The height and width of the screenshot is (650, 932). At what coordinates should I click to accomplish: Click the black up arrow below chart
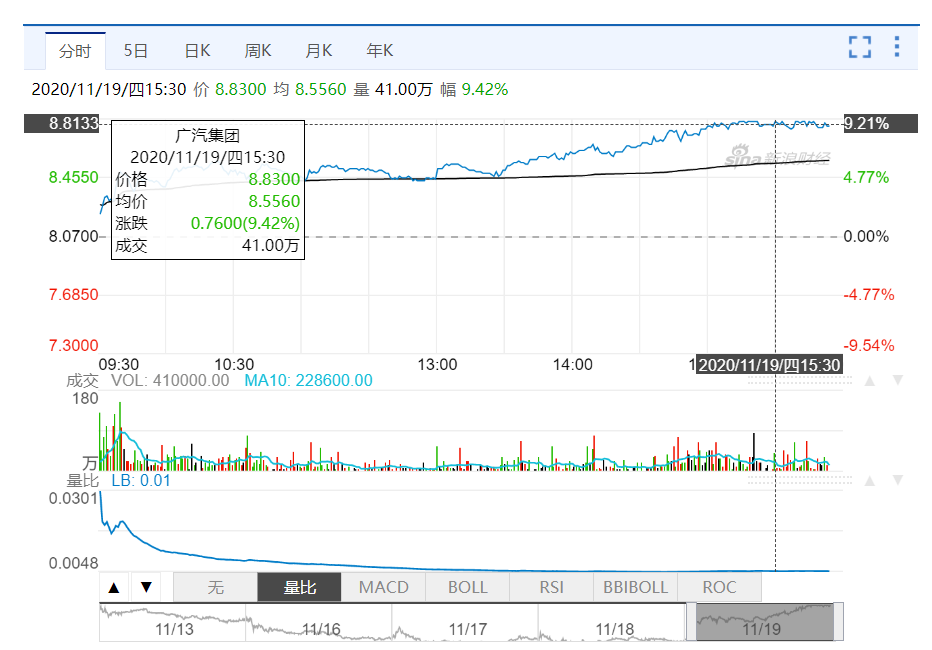[114, 588]
